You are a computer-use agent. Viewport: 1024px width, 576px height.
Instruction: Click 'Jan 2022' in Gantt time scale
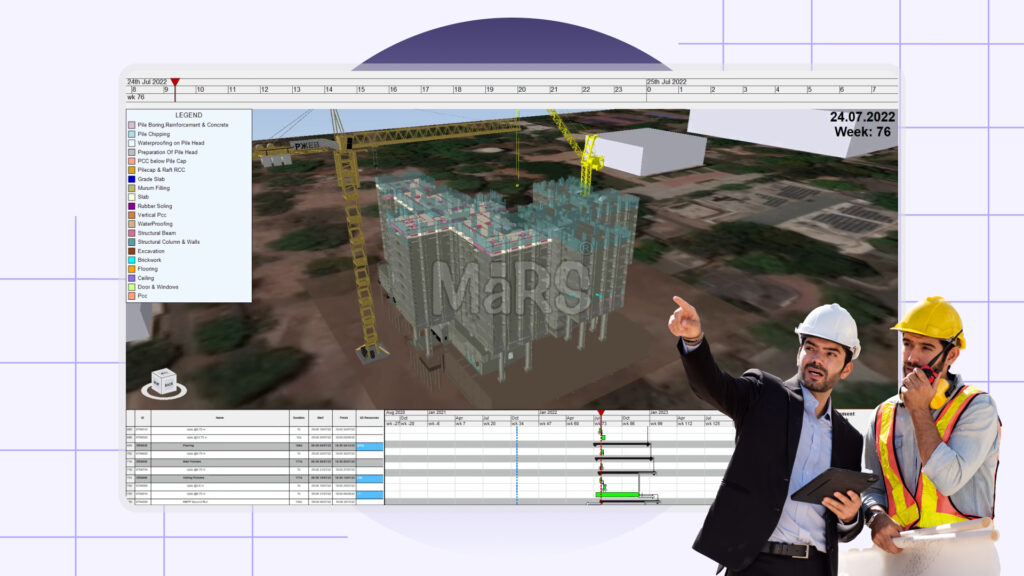point(548,413)
